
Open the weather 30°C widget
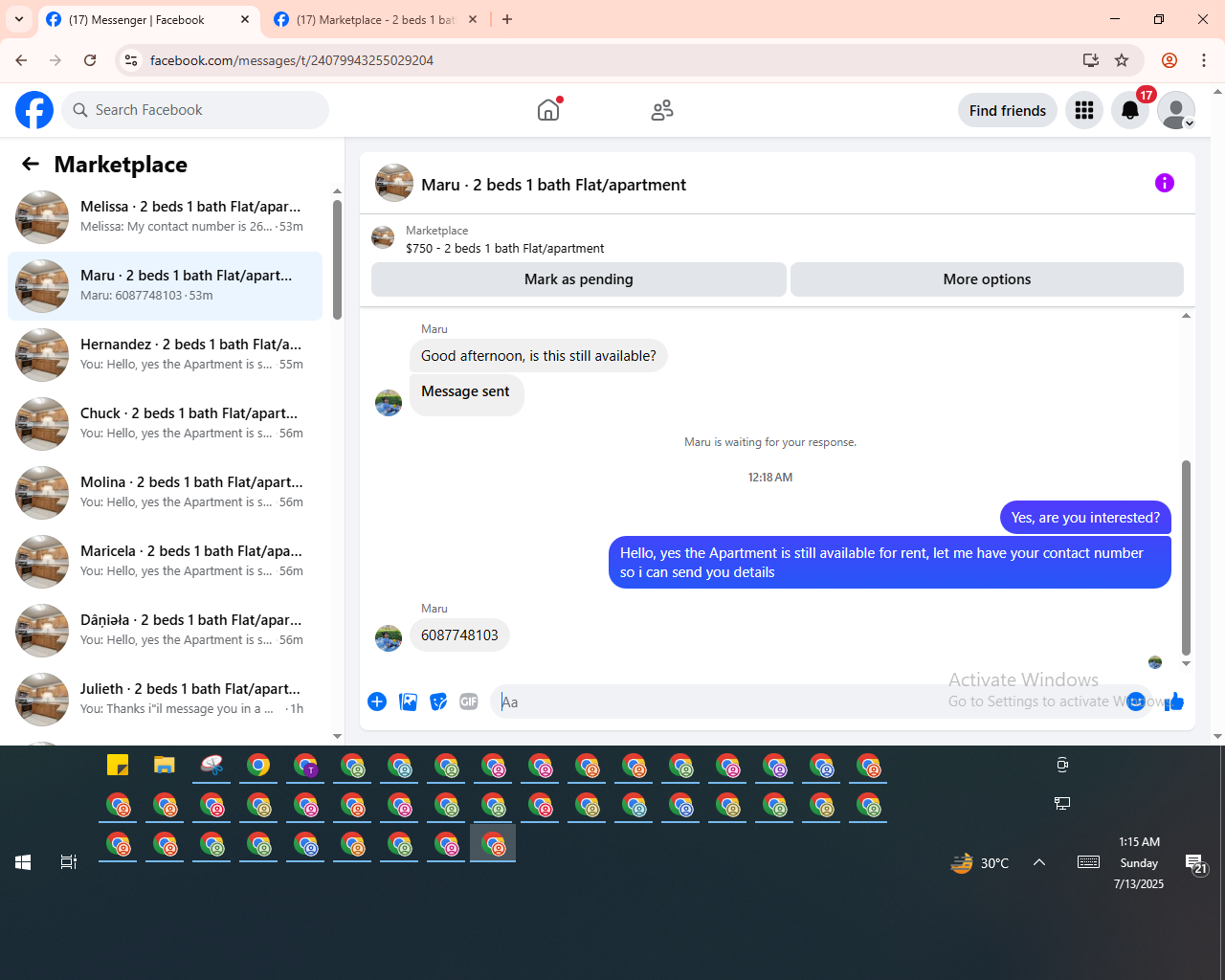coord(980,862)
